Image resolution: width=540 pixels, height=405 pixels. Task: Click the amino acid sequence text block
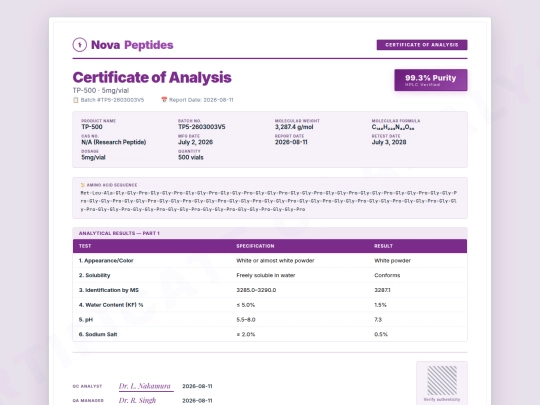(269, 201)
